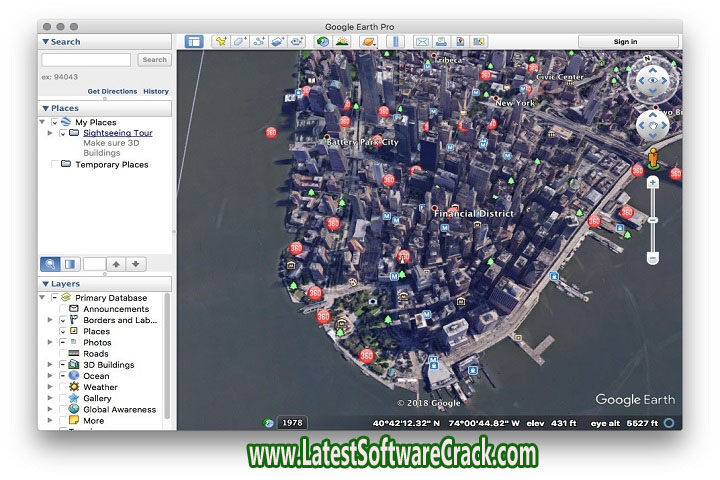Select the Add Polygon tool

point(239,41)
